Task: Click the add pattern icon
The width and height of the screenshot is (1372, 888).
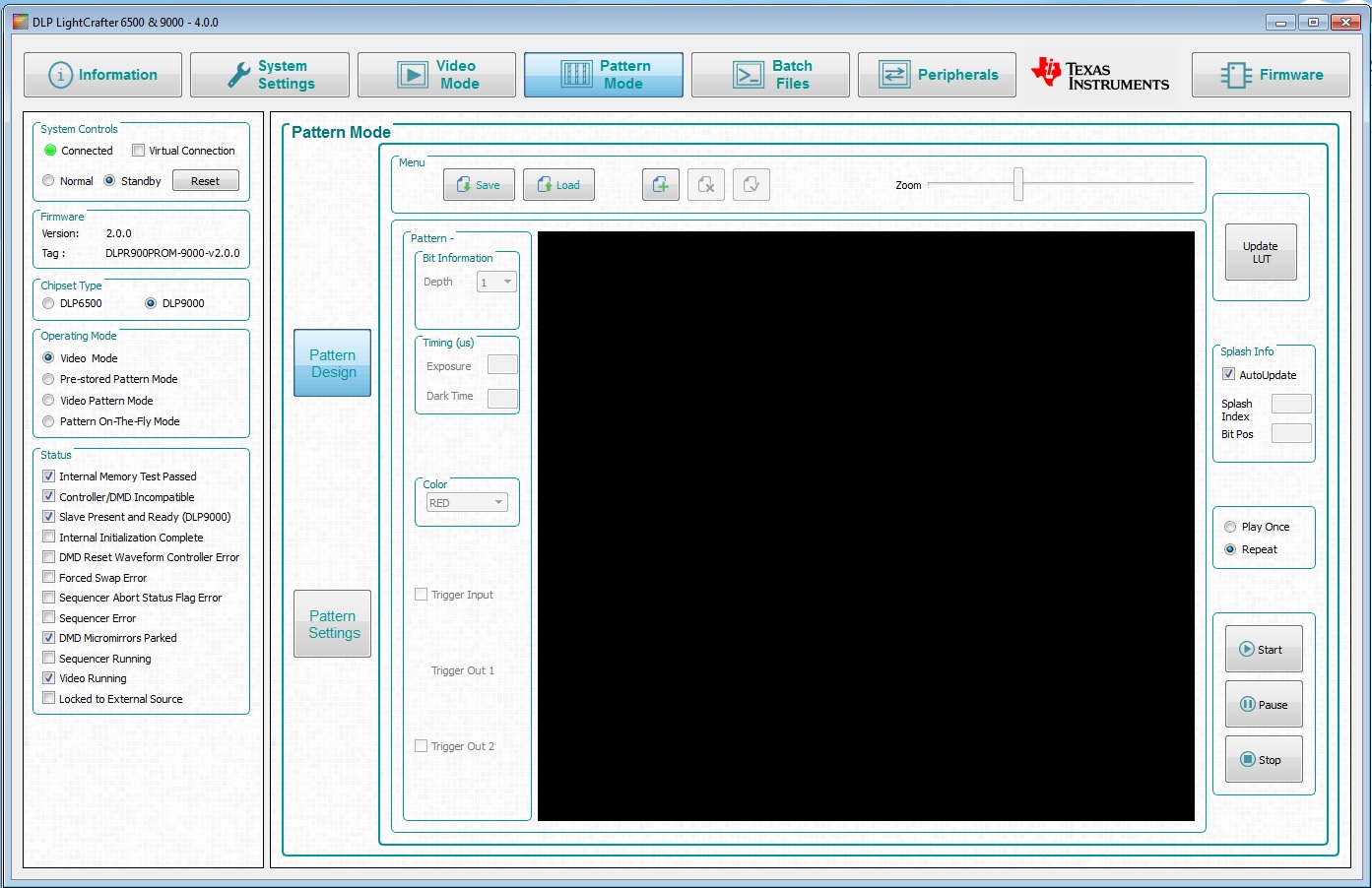Action: click(x=661, y=184)
